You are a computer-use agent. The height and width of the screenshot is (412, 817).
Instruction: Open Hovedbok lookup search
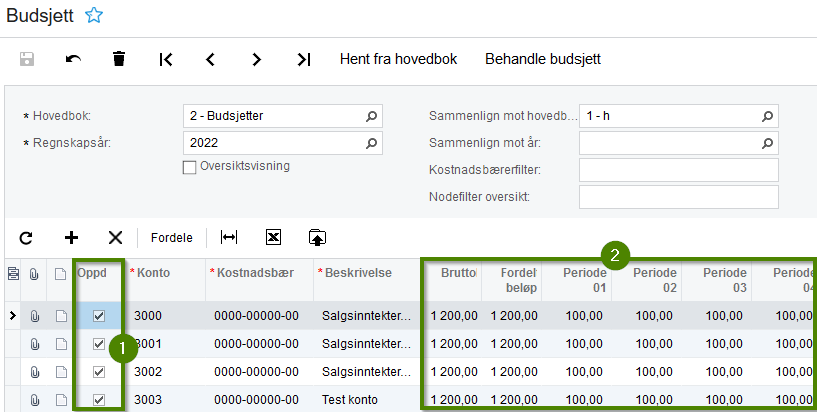click(x=372, y=116)
